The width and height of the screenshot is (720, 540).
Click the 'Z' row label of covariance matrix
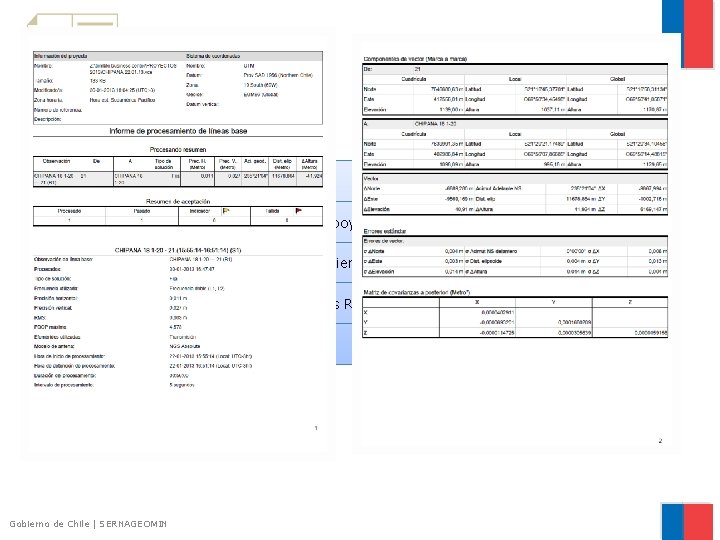point(366,332)
